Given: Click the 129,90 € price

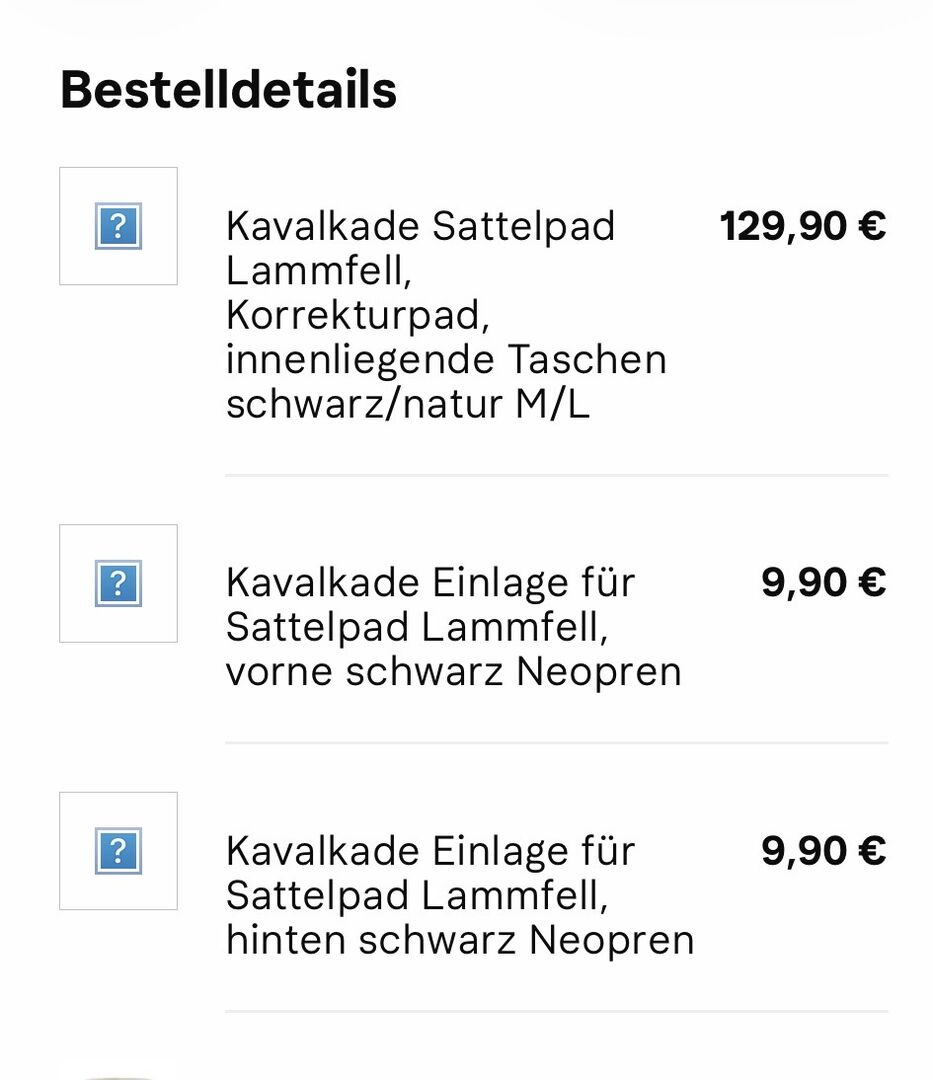Looking at the screenshot, I should pyautogui.click(x=802, y=226).
